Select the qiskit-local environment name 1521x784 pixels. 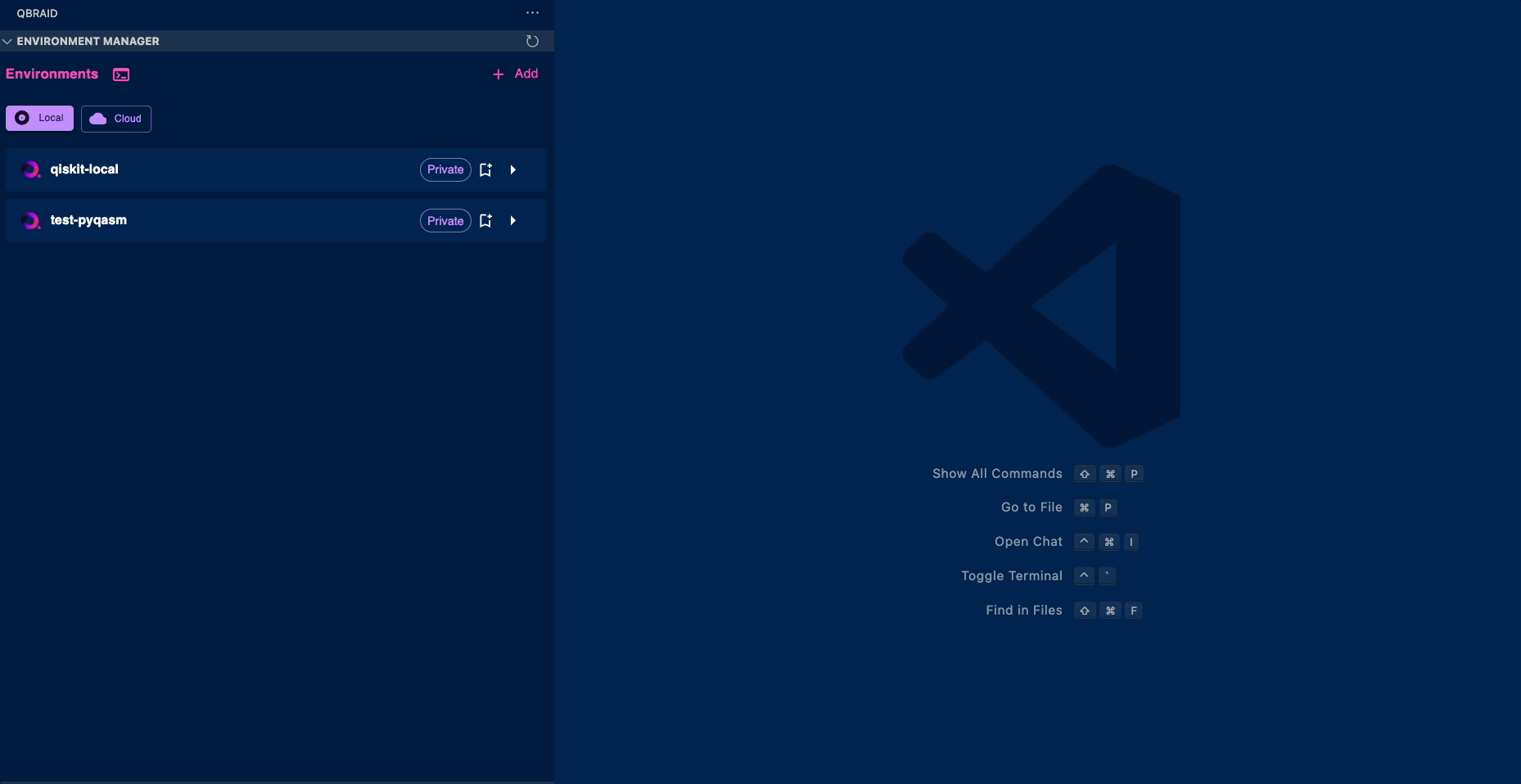tap(84, 169)
